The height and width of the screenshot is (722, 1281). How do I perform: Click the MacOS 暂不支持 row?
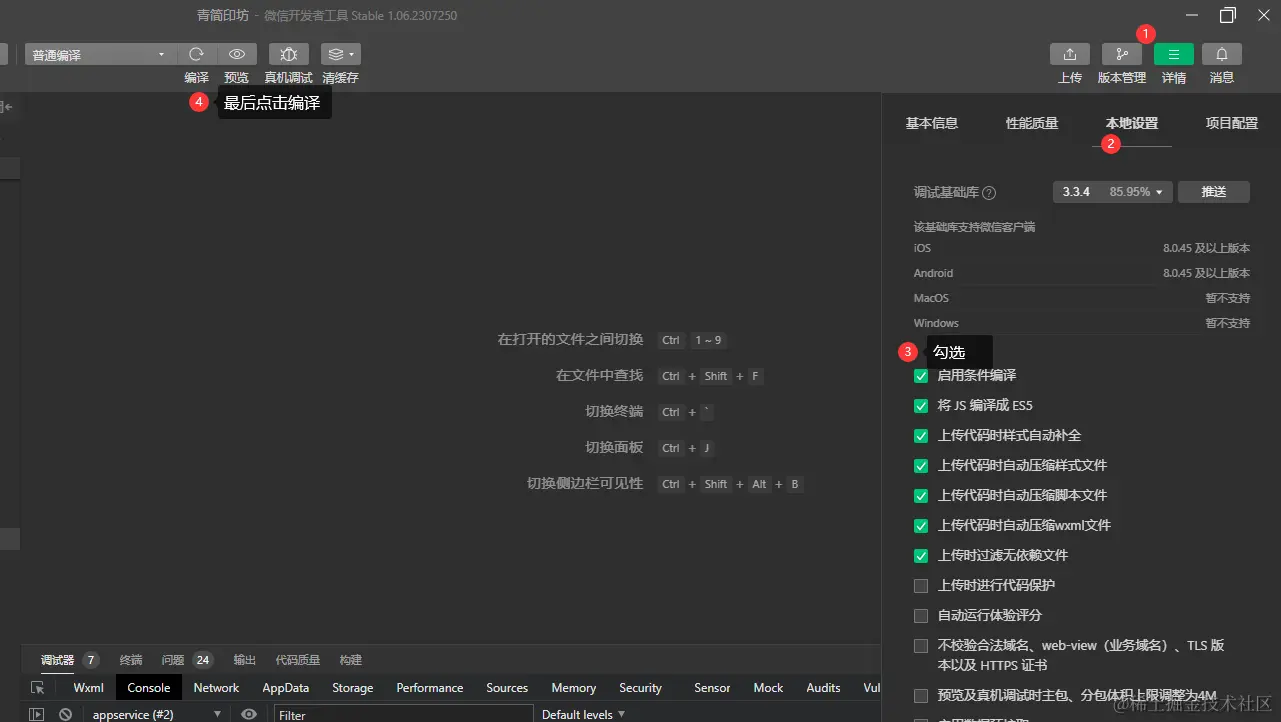click(1082, 298)
